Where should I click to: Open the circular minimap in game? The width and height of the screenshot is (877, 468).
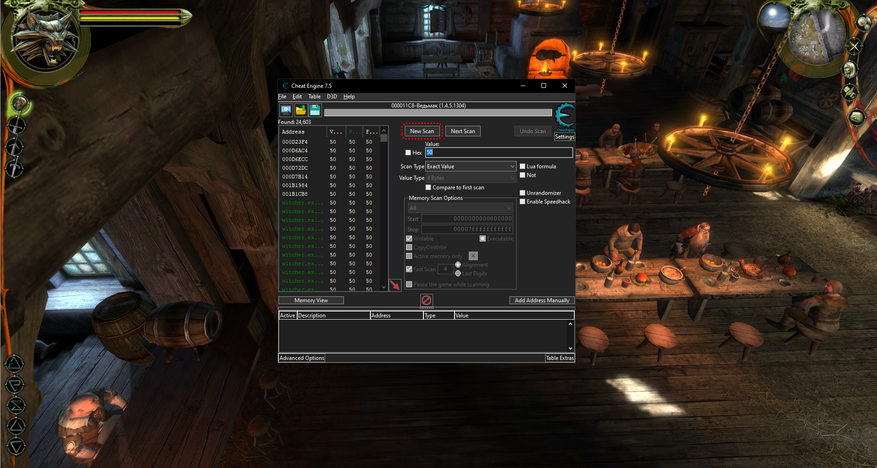[x=816, y=35]
